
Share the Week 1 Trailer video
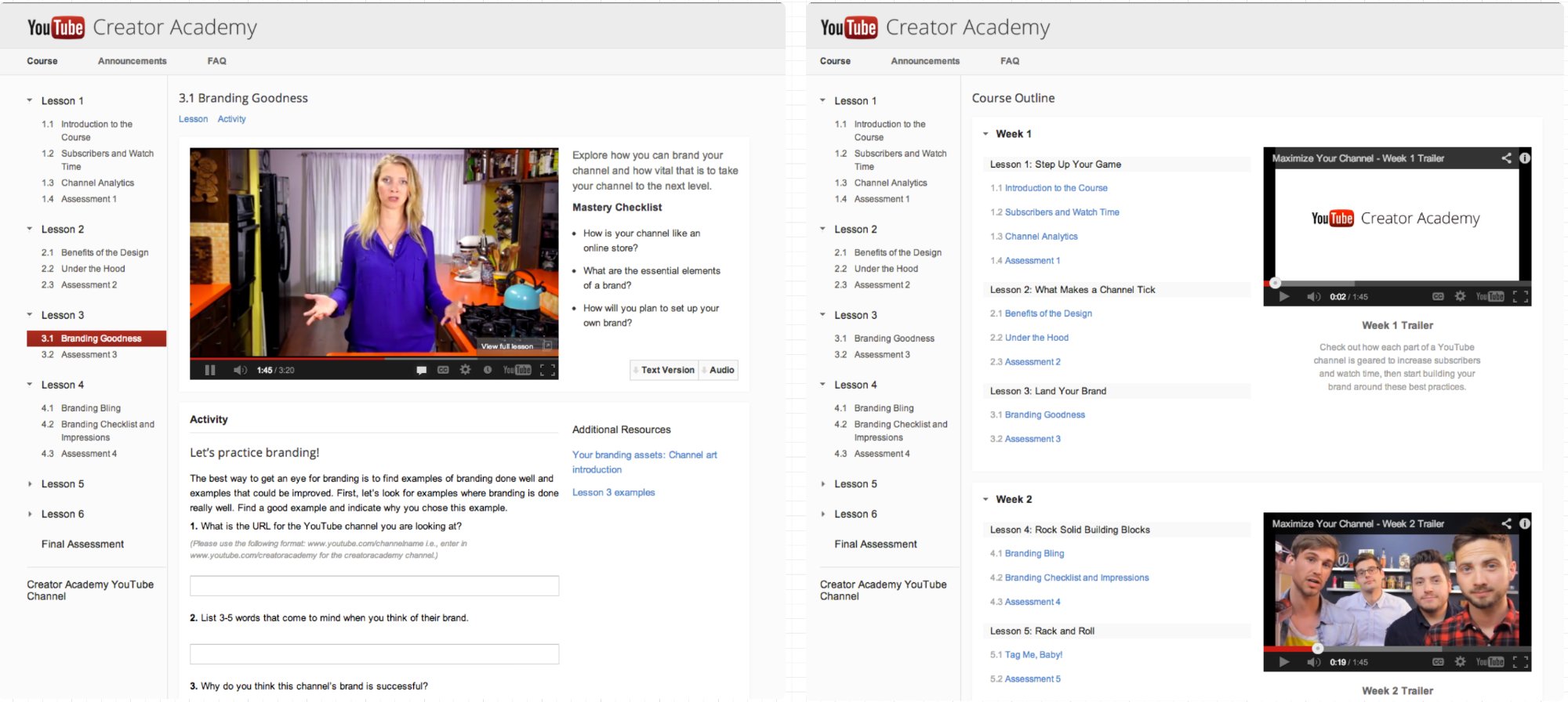click(x=1506, y=158)
